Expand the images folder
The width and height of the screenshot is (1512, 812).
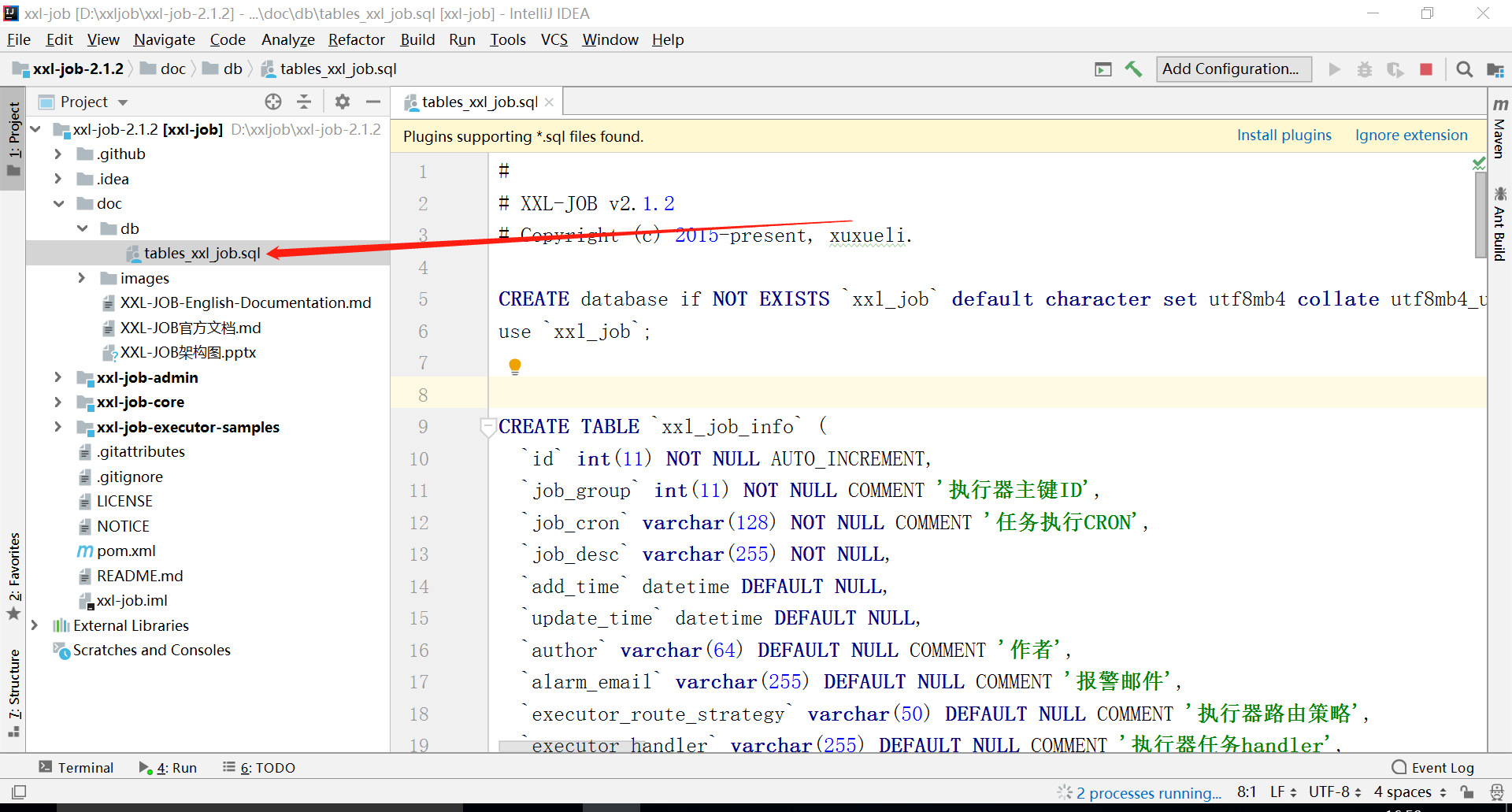[82, 278]
